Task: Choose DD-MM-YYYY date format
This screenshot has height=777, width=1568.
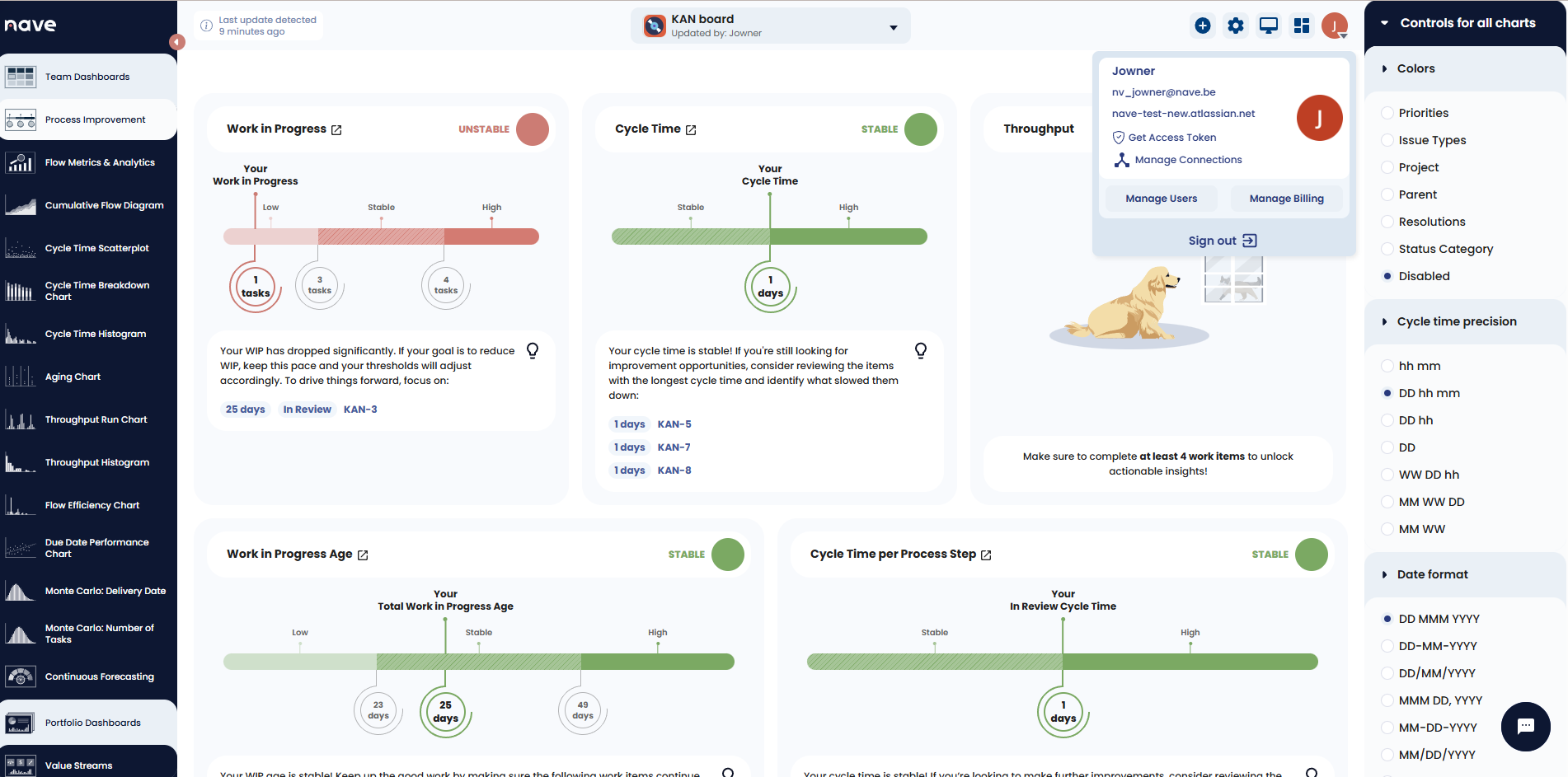Action: (x=1387, y=646)
